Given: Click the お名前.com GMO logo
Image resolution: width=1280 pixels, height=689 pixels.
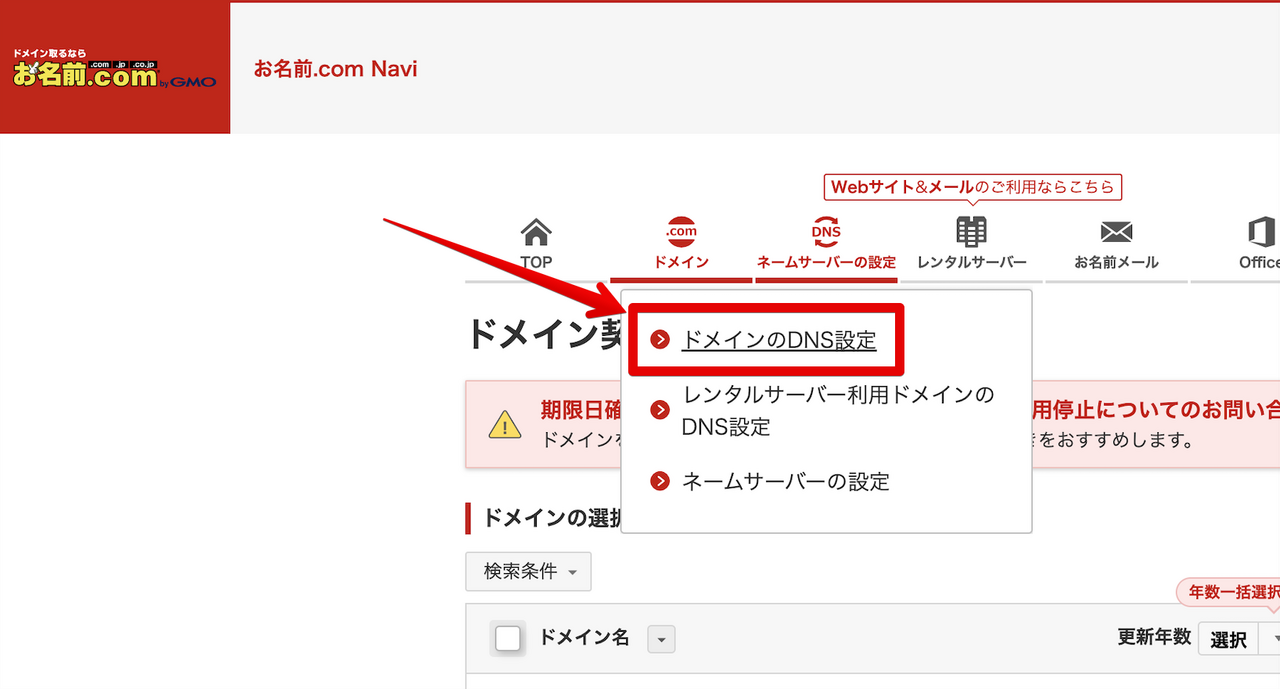Looking at the screenshot, I should (x=114, y=69).
